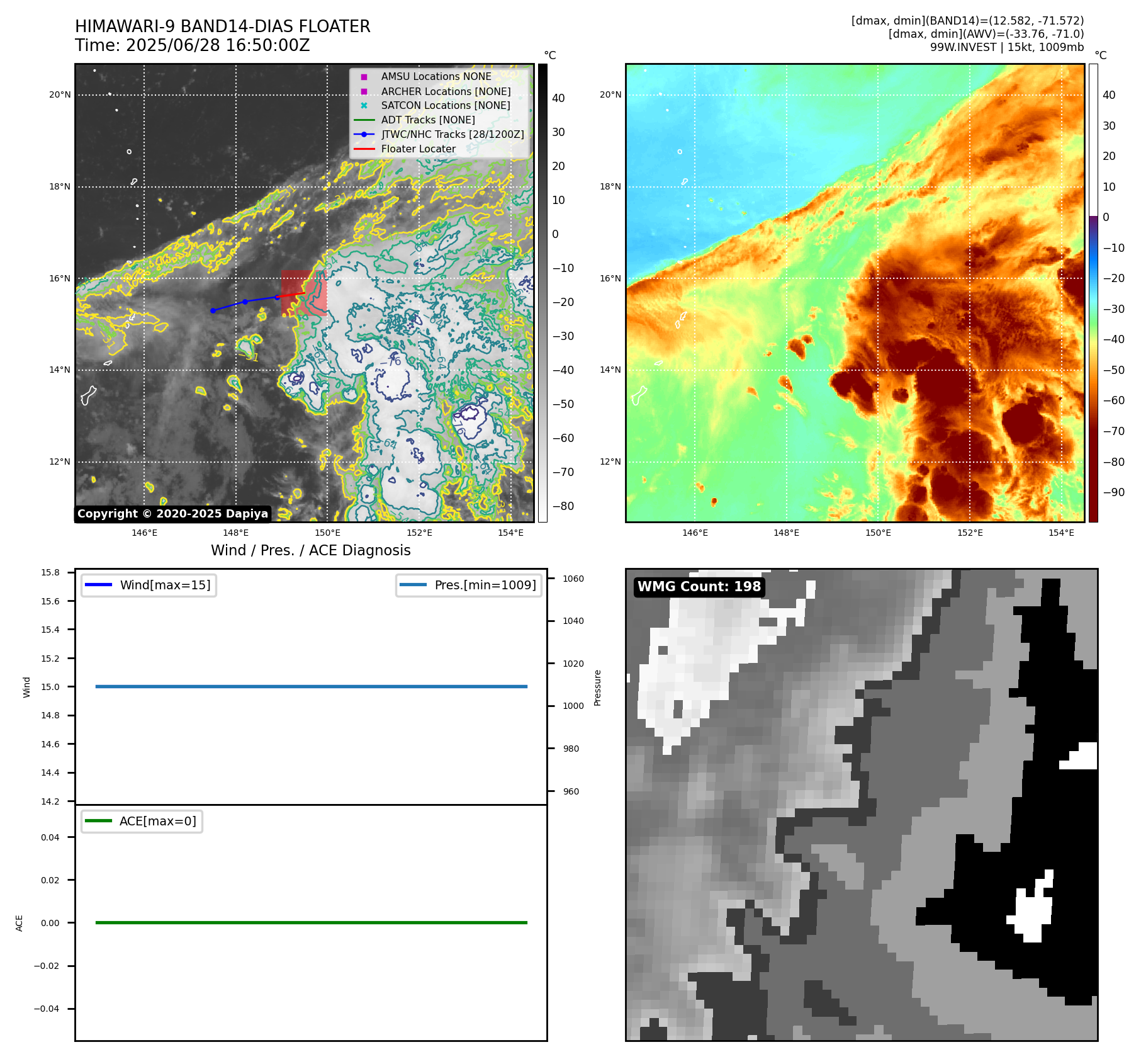The width and height of the screenshot is (1141, 1064).
Task: Click the horizontal green ACE line in the chart
Action: pyautogui.click(x=312, y=922)
